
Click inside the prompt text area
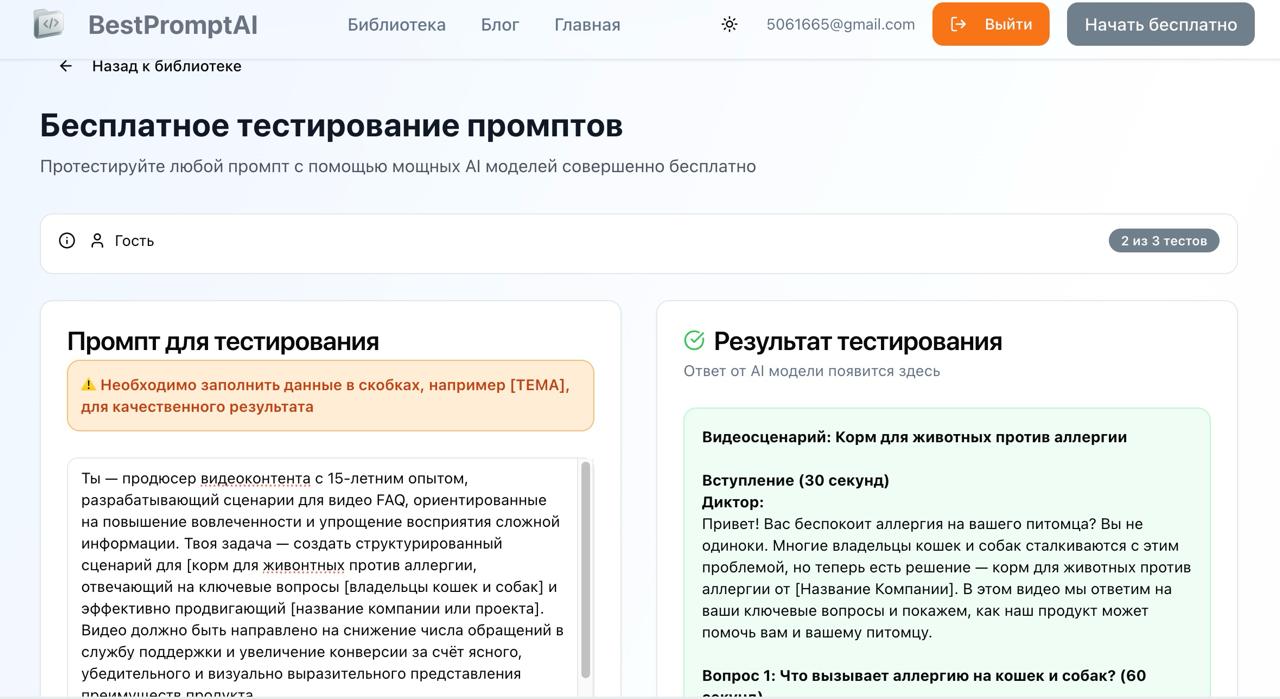[320, 560]
